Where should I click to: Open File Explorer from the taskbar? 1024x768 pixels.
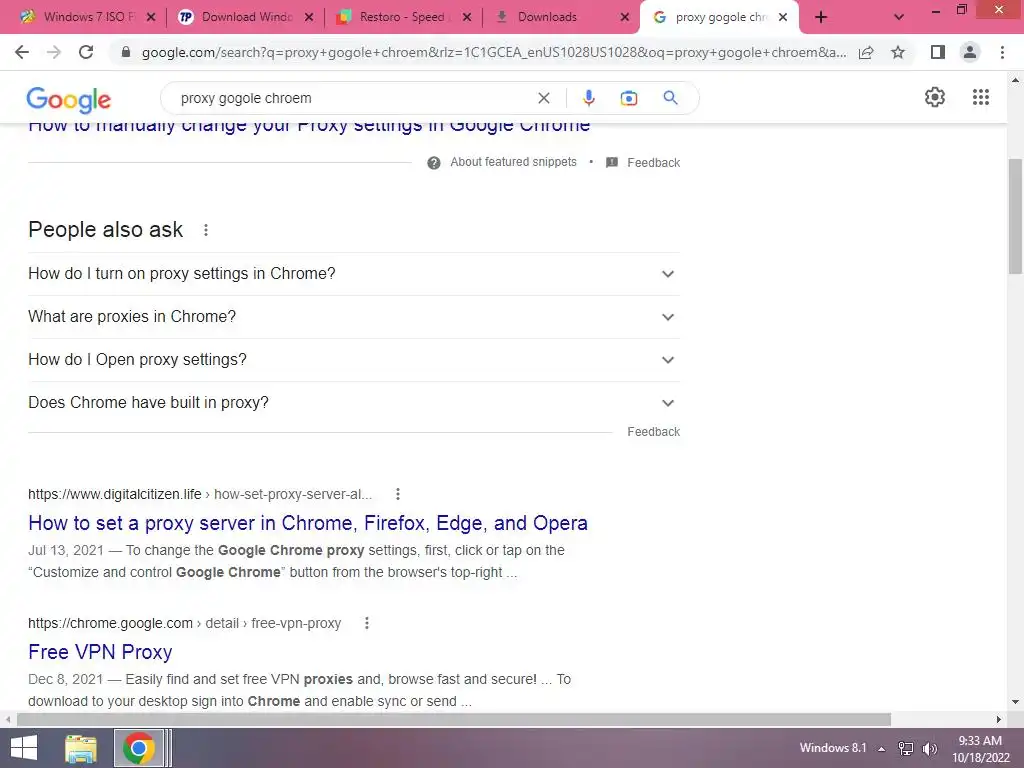pyautogui.click(x=81, y=748)
